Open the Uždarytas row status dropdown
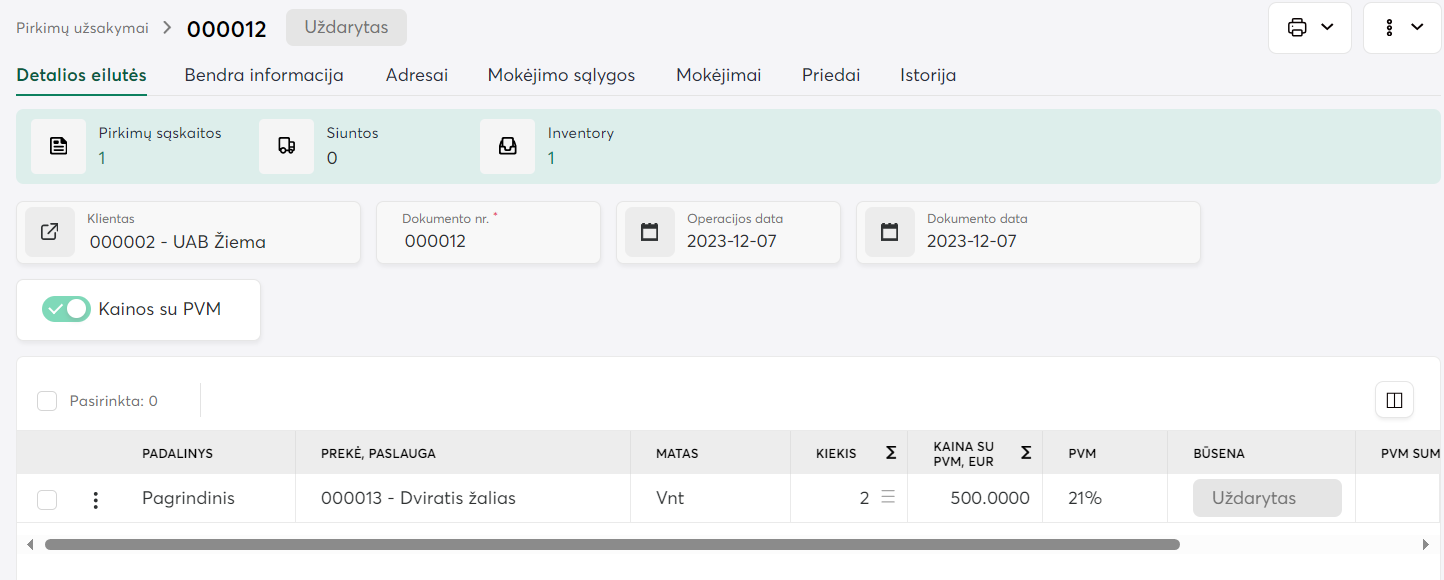The image size is (1444, 580). (x=1266, y=498)
